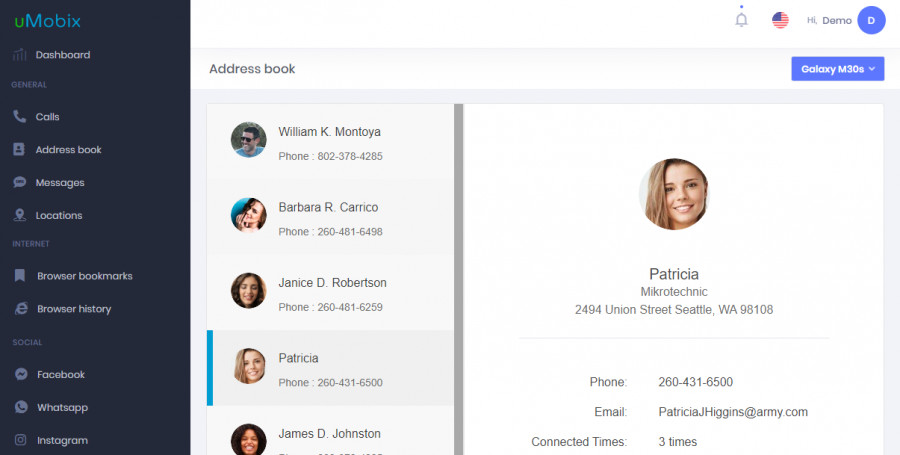
Task: Click phone number 802-378-4285
Action: coord(350,156)
